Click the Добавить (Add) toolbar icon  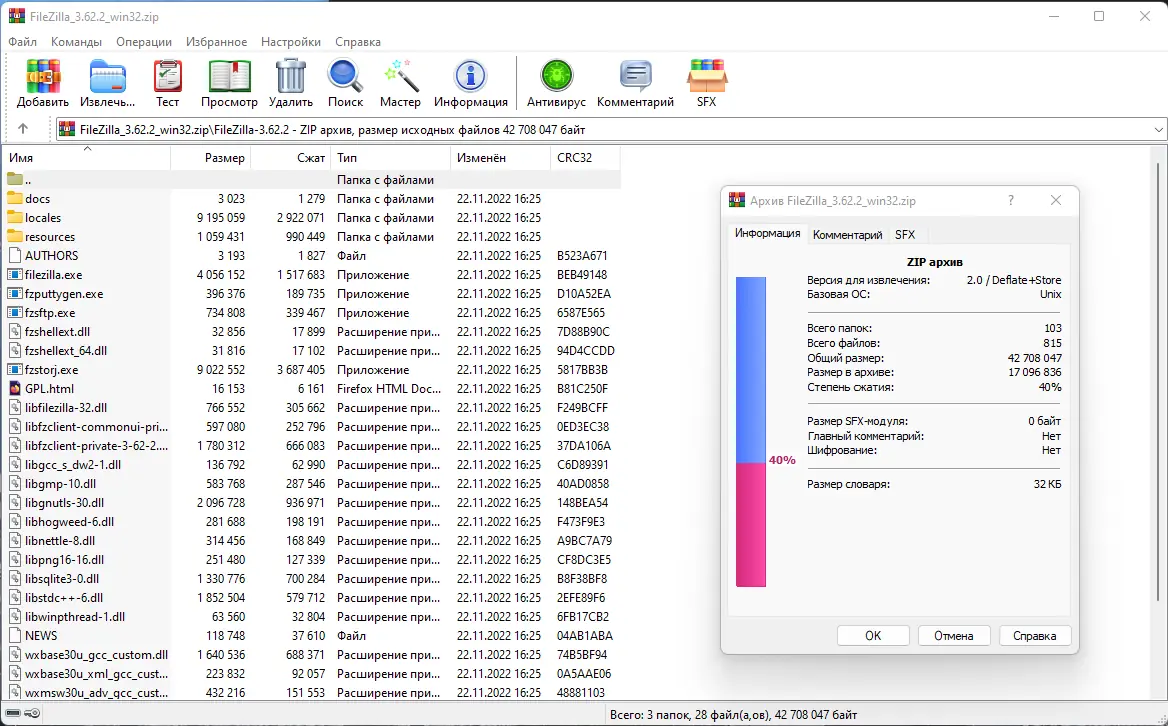pyautogui.click(x=43, y=76)
